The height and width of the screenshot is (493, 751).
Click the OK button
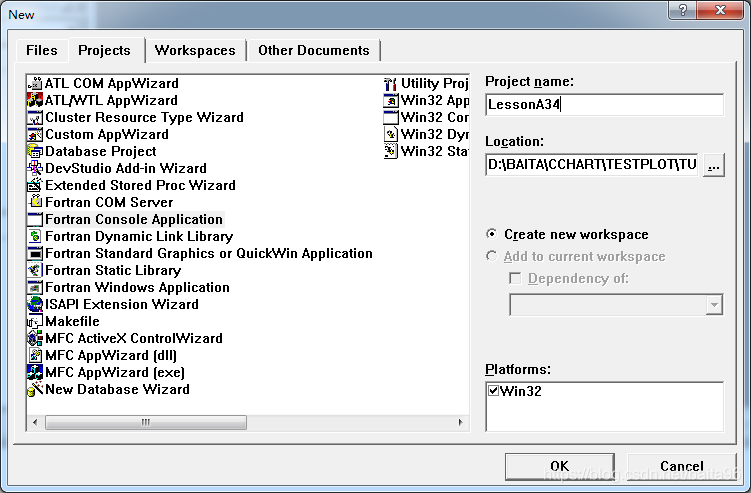pyautogui.click(x=559, y=466)
